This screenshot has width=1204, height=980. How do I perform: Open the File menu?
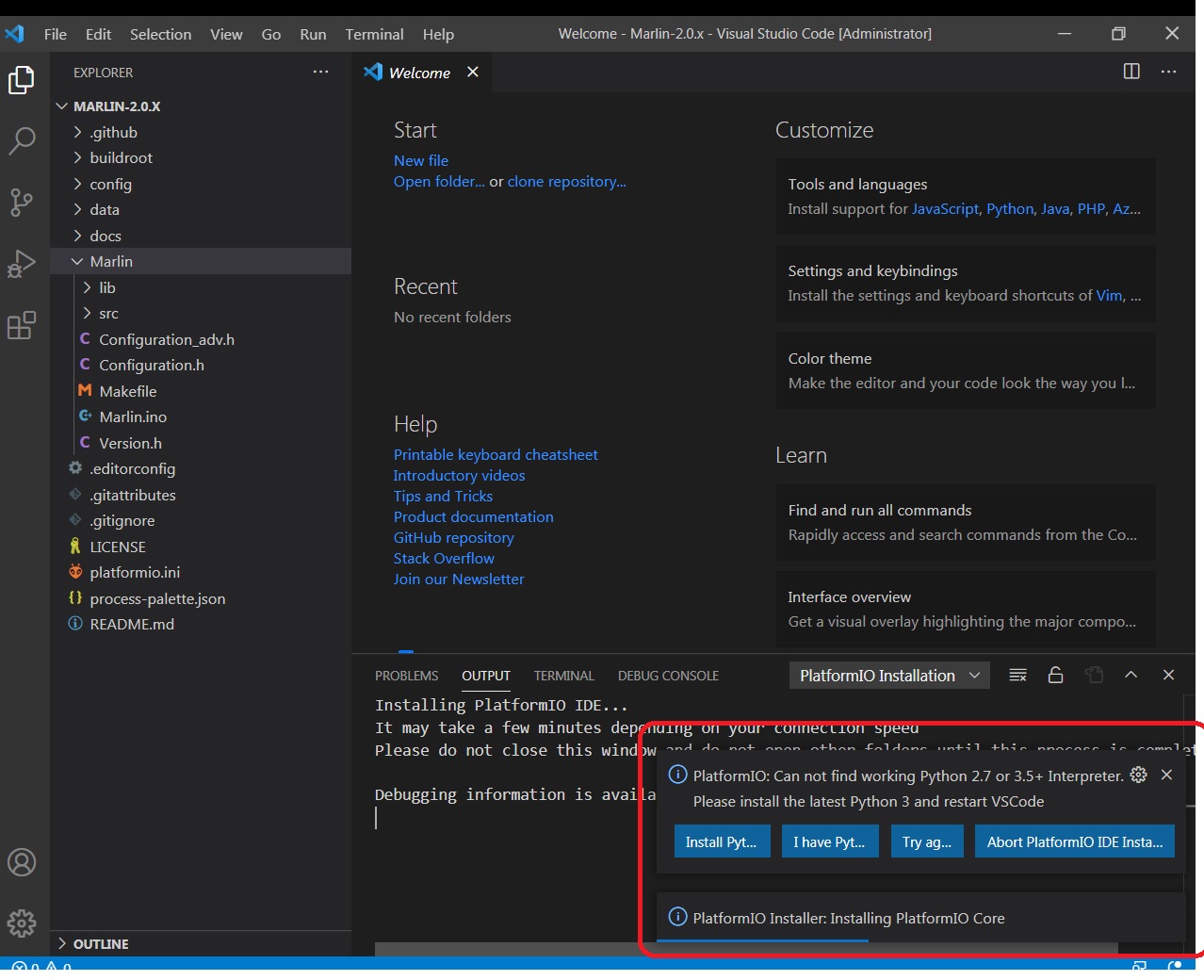pos(56,34)
